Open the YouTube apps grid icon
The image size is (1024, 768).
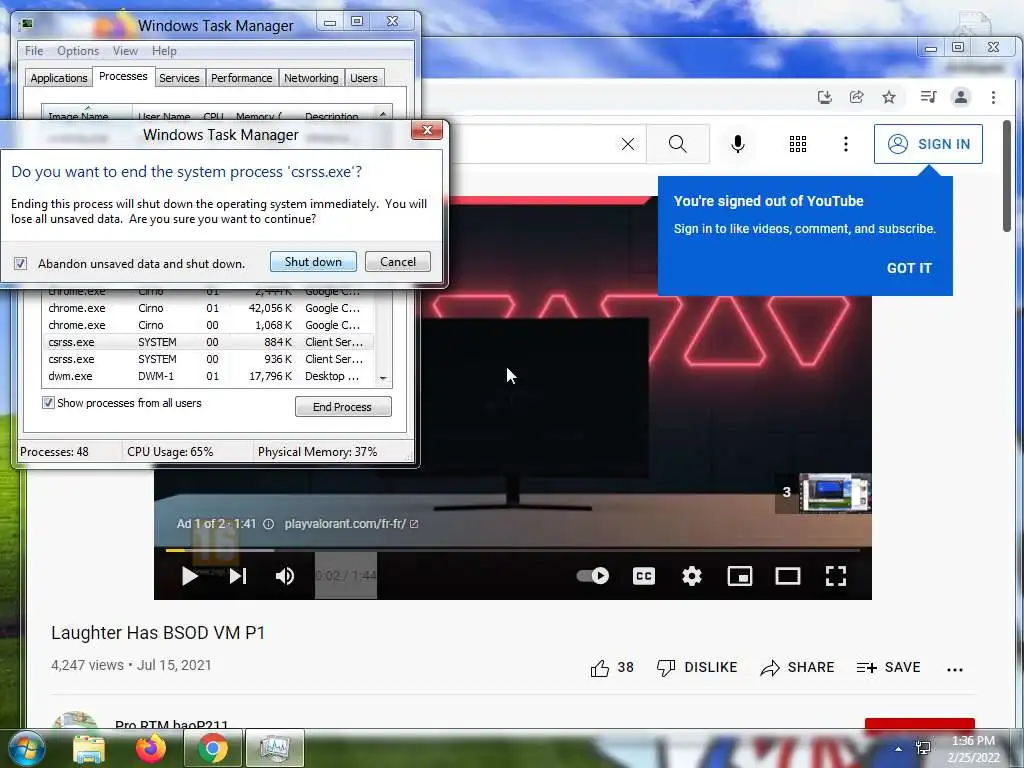[x=797, y=144]
